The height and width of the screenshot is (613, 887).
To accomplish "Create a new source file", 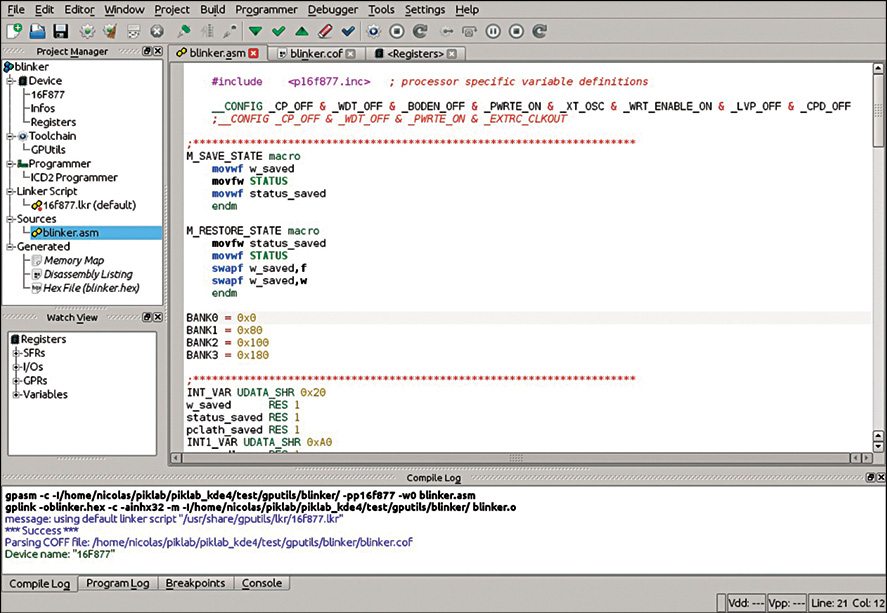I will coord(13,31).
